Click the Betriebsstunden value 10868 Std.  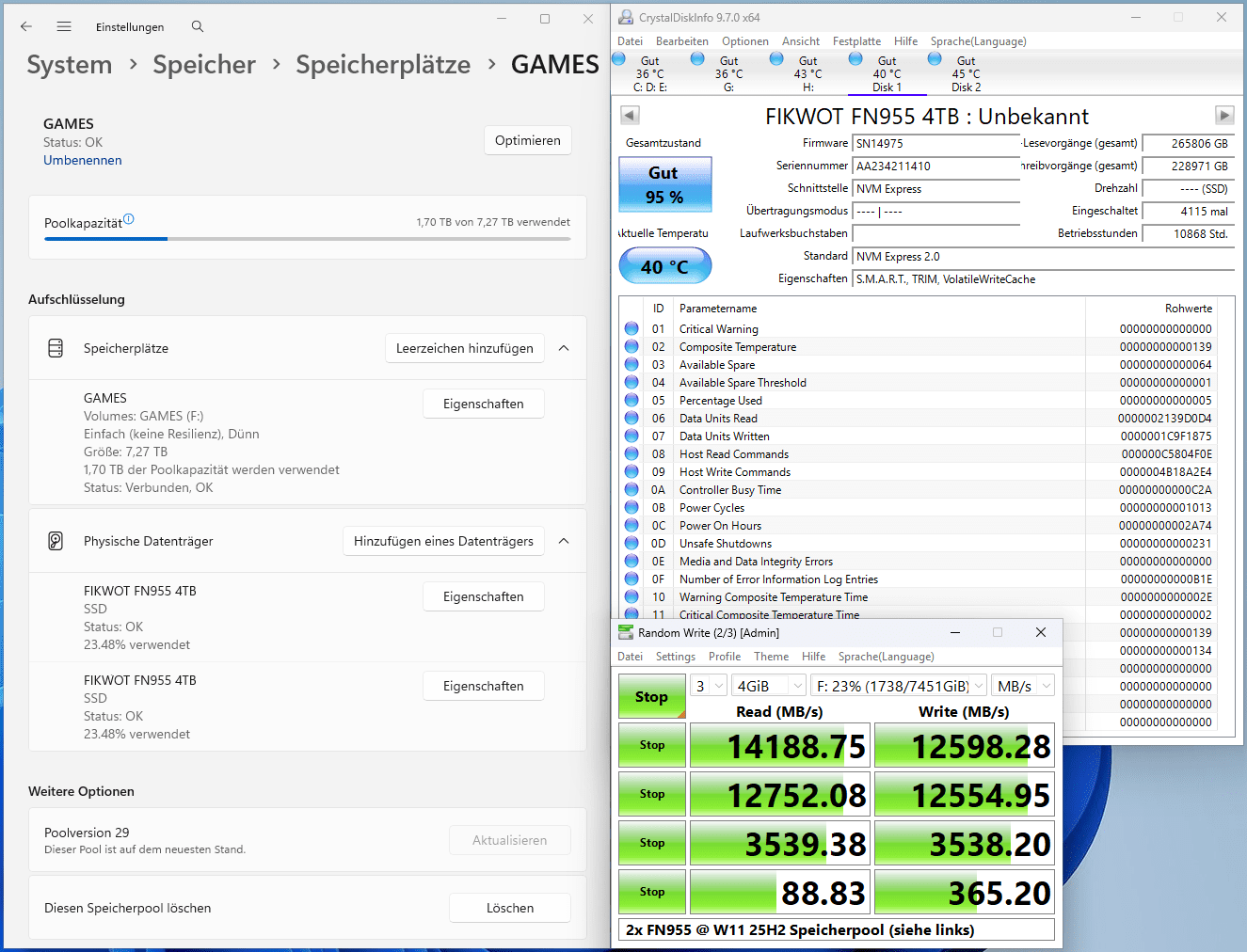point(1188,233)
